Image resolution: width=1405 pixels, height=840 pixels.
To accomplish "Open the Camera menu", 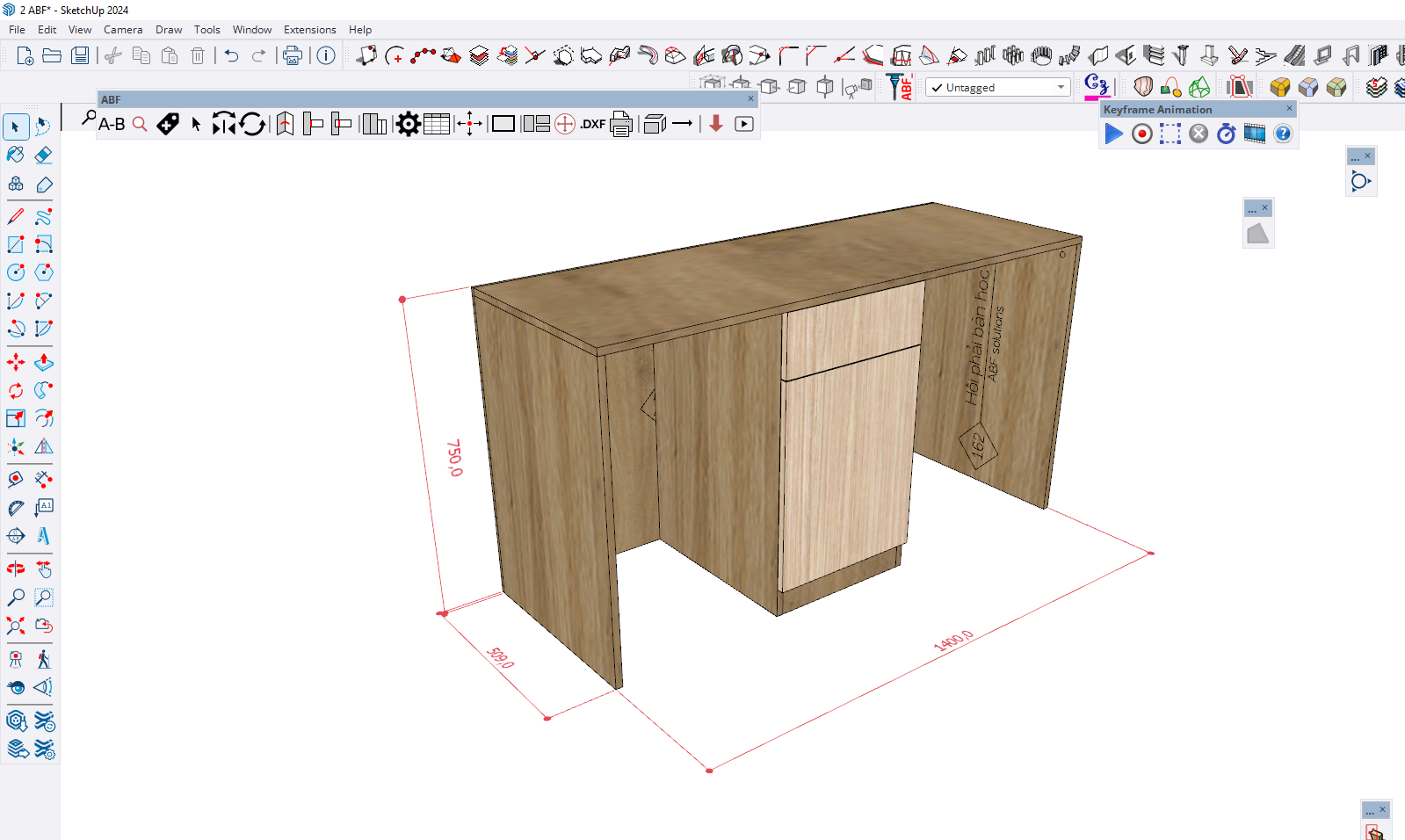I will (123, 30).
